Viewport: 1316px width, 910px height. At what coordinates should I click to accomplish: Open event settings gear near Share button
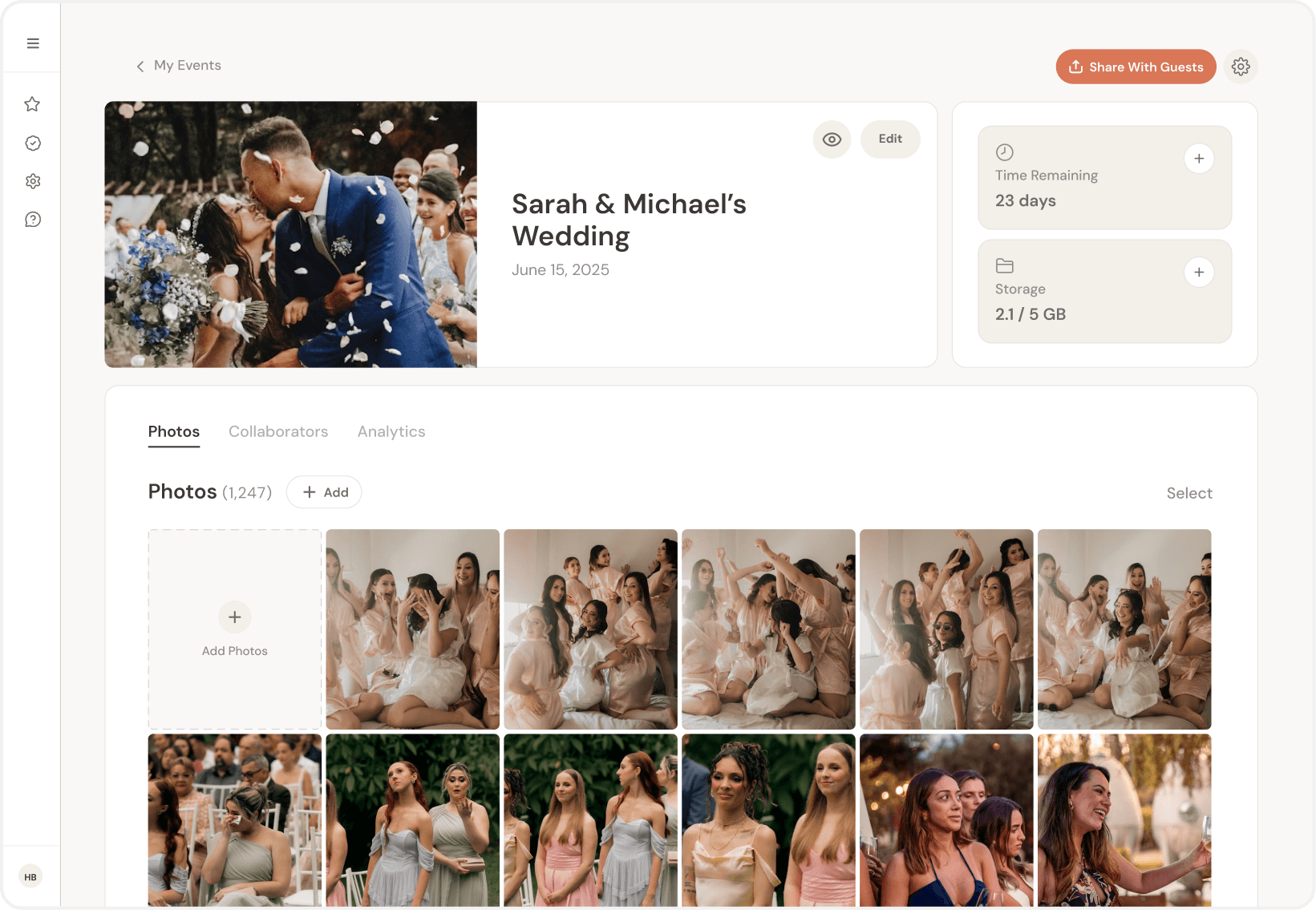point(1241,67)
